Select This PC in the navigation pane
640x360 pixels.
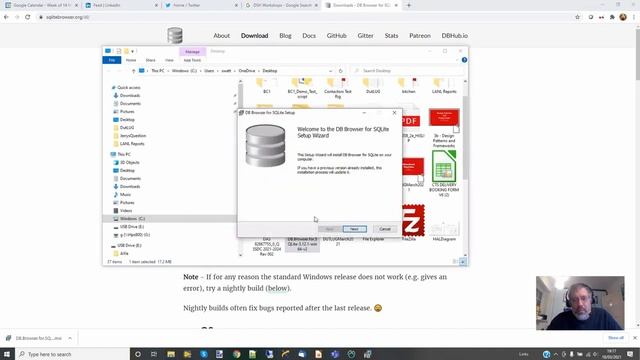click(x=124, y=154)
